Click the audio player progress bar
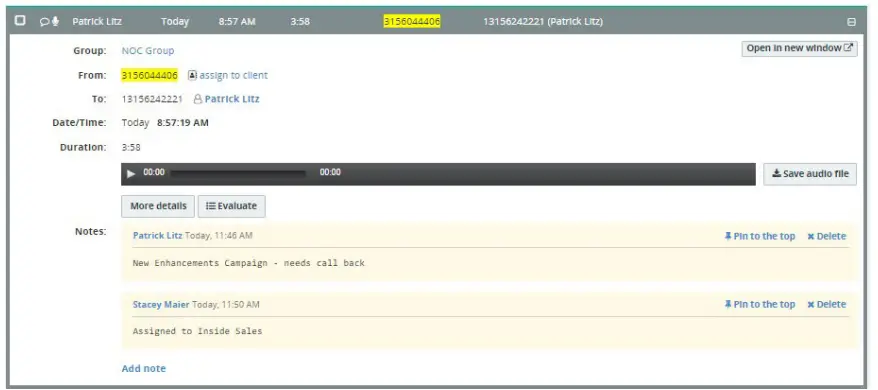Viewport: 878px width, 390px height. pyautogui.click(x=239, y=173)
